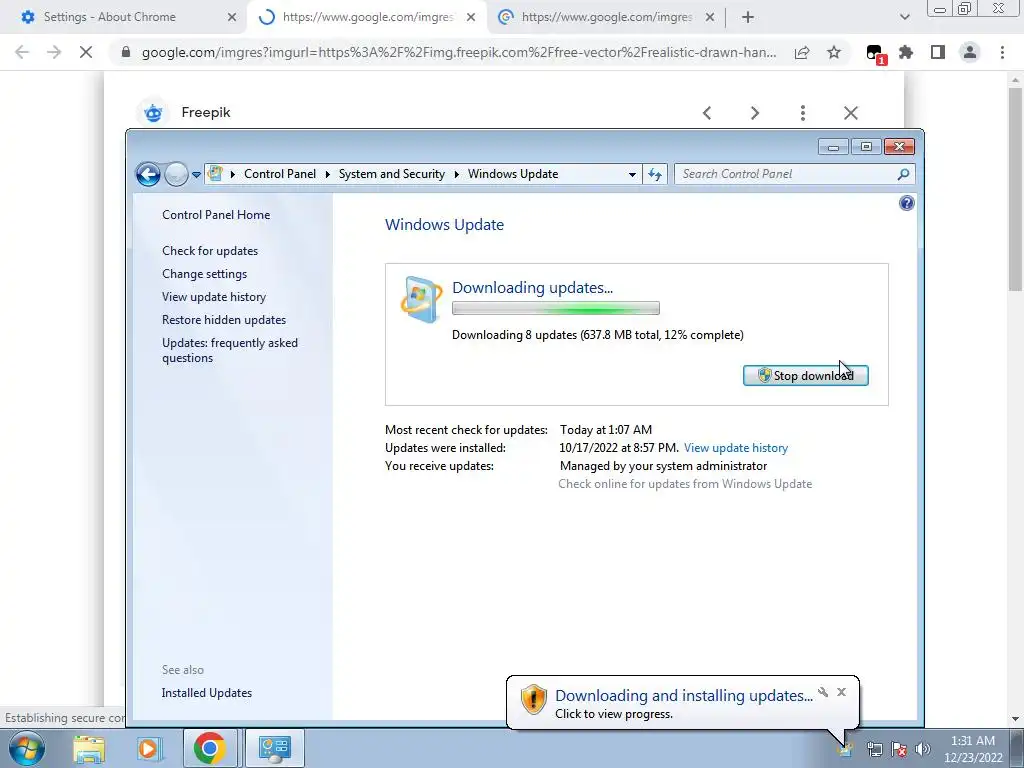Image resolution: width=1024 pixels, height=768 pixels.
Task: Open Chrome's three-dot menu
Action: [x=1002, y=52]
